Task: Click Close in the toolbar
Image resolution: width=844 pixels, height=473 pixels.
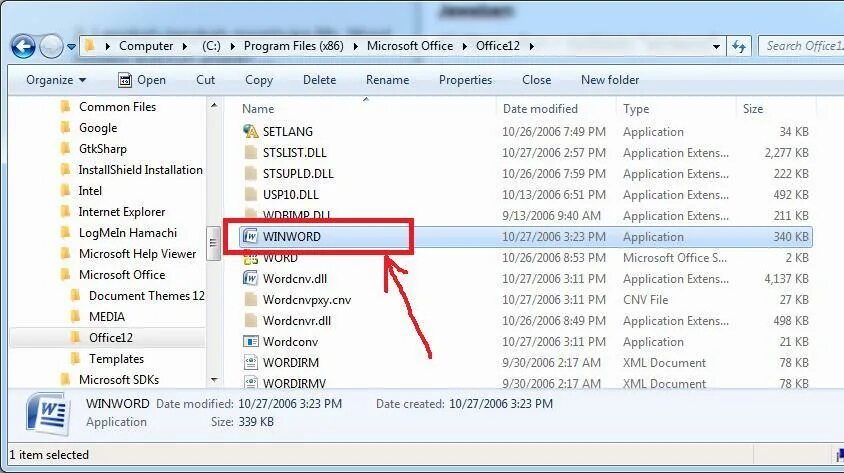Action: click(x=537, y=80)
